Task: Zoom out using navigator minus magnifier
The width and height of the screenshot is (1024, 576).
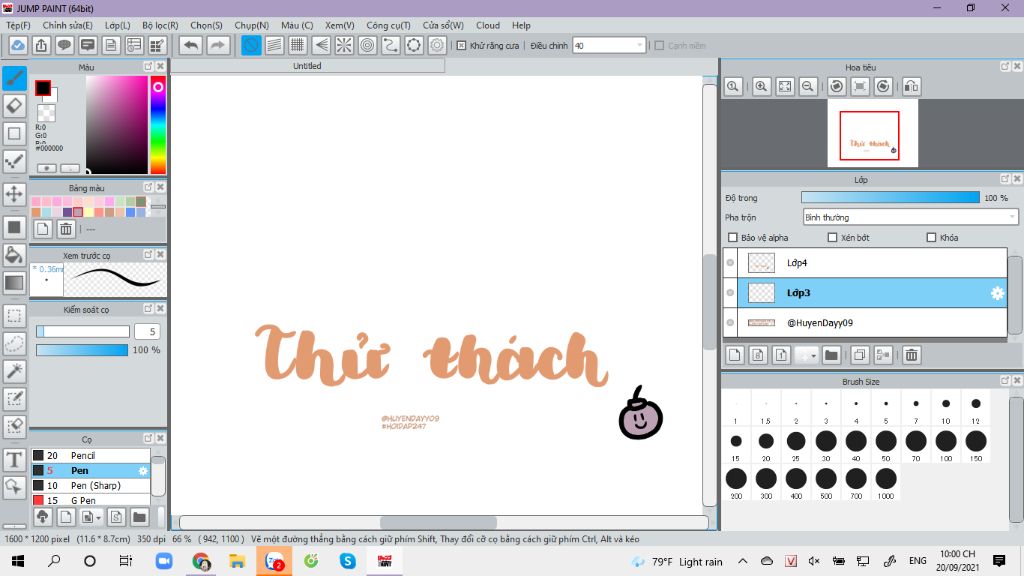Action: click(808, 86)
